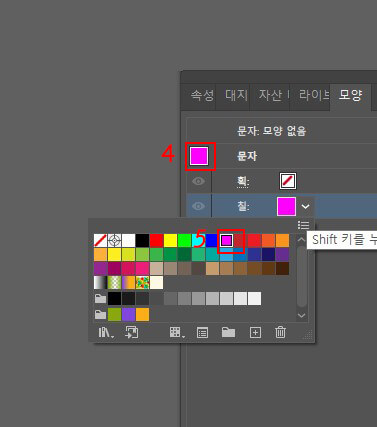Pick the bright green swatch in first row
Screen dimensions: 377x427
[184, 240]
